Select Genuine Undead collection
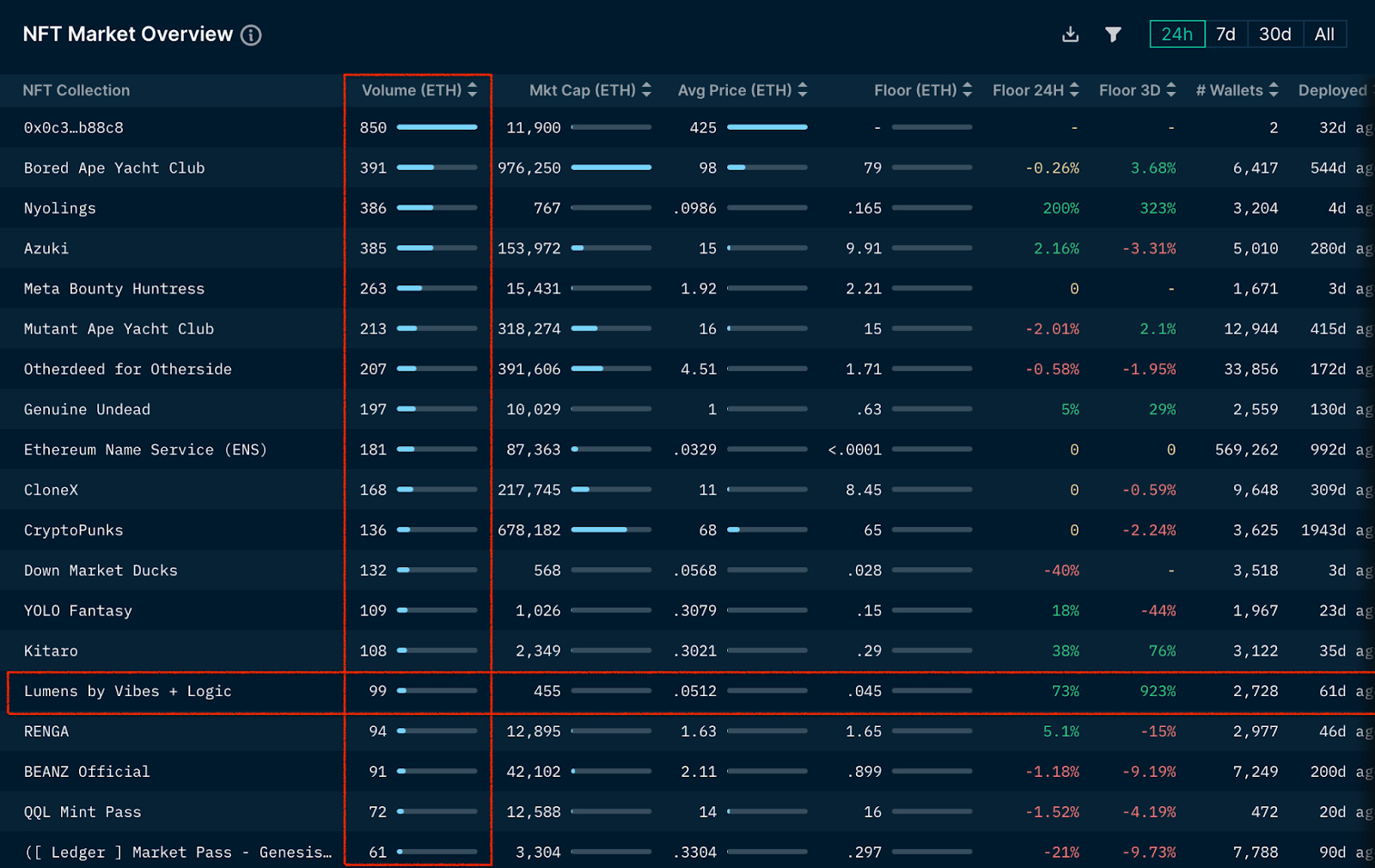1375x868 pixels. pos(87,410)
